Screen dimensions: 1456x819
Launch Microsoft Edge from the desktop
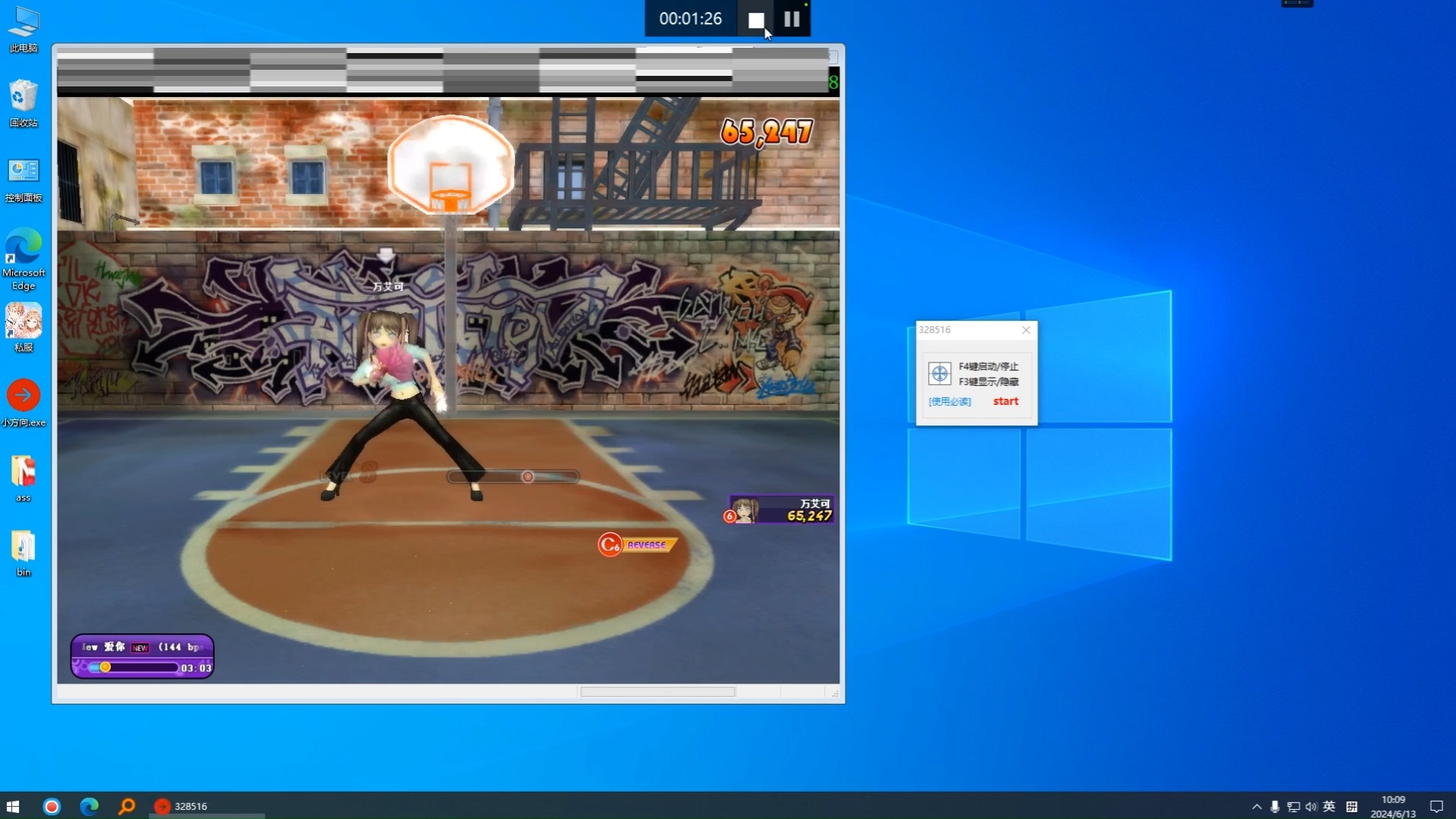(x=24, y=259)
